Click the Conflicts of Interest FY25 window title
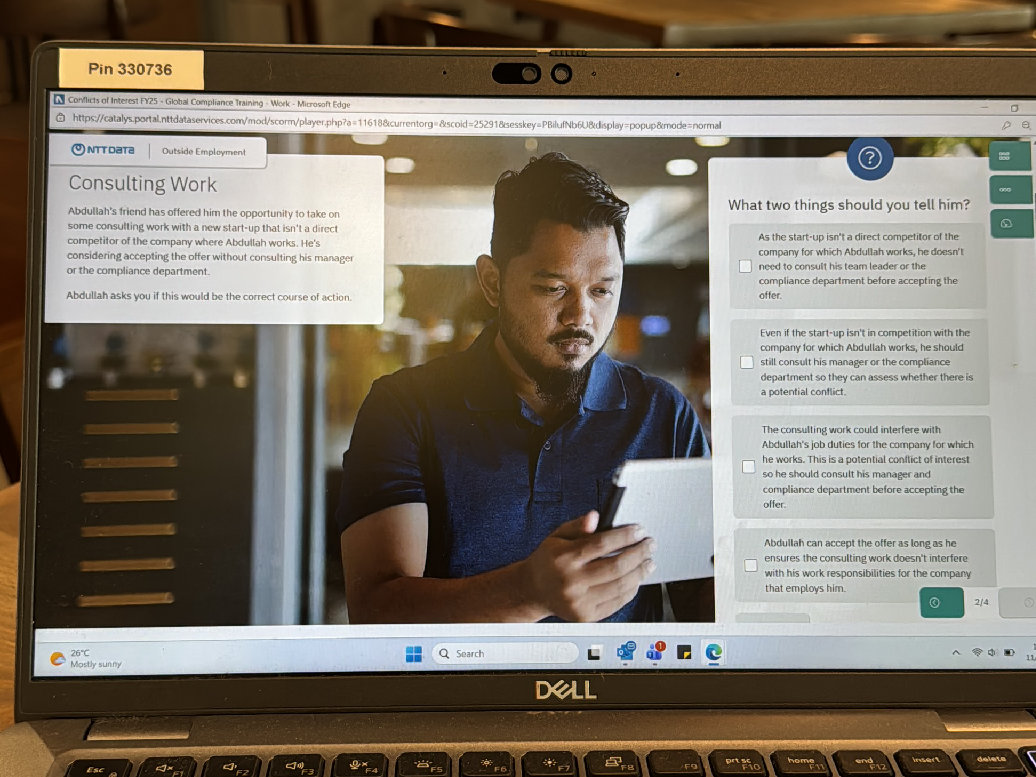1036x777 pixels. [x=209, y=102]
